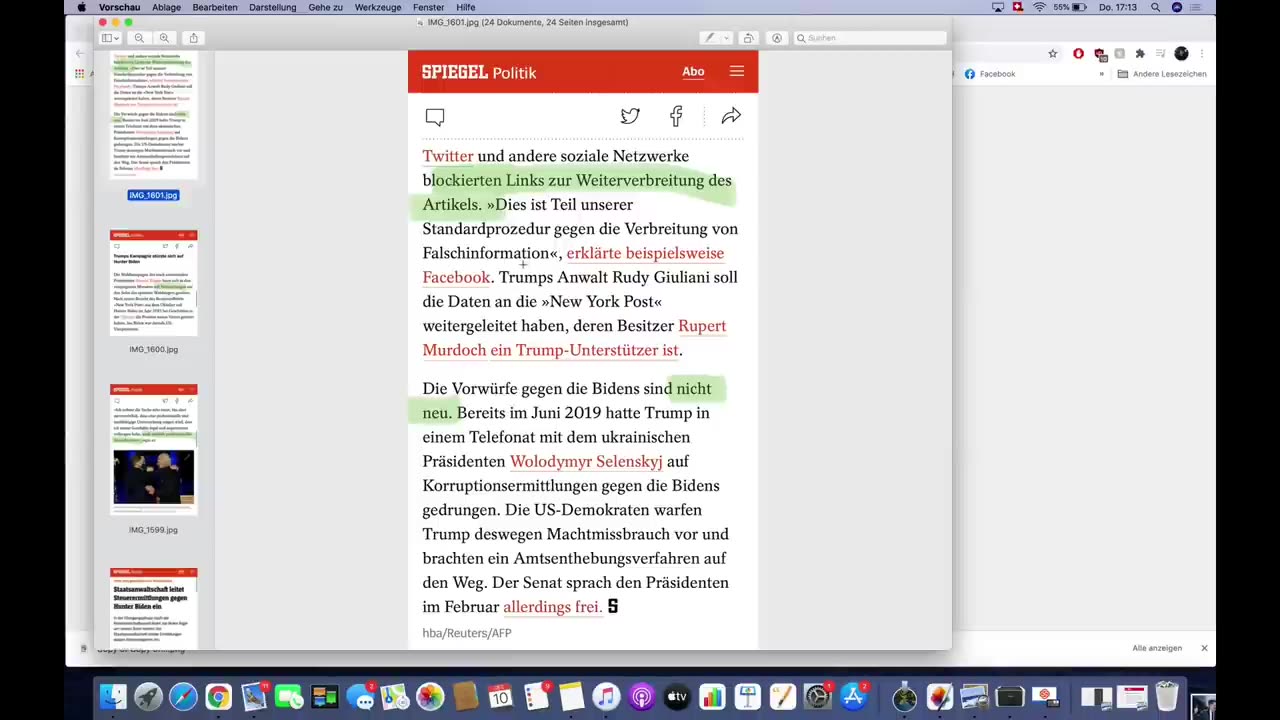Open the Gehe zu menu
The height and width of the screenshot is (720, 1280).
pyautogui.click(x=326, y=7)
